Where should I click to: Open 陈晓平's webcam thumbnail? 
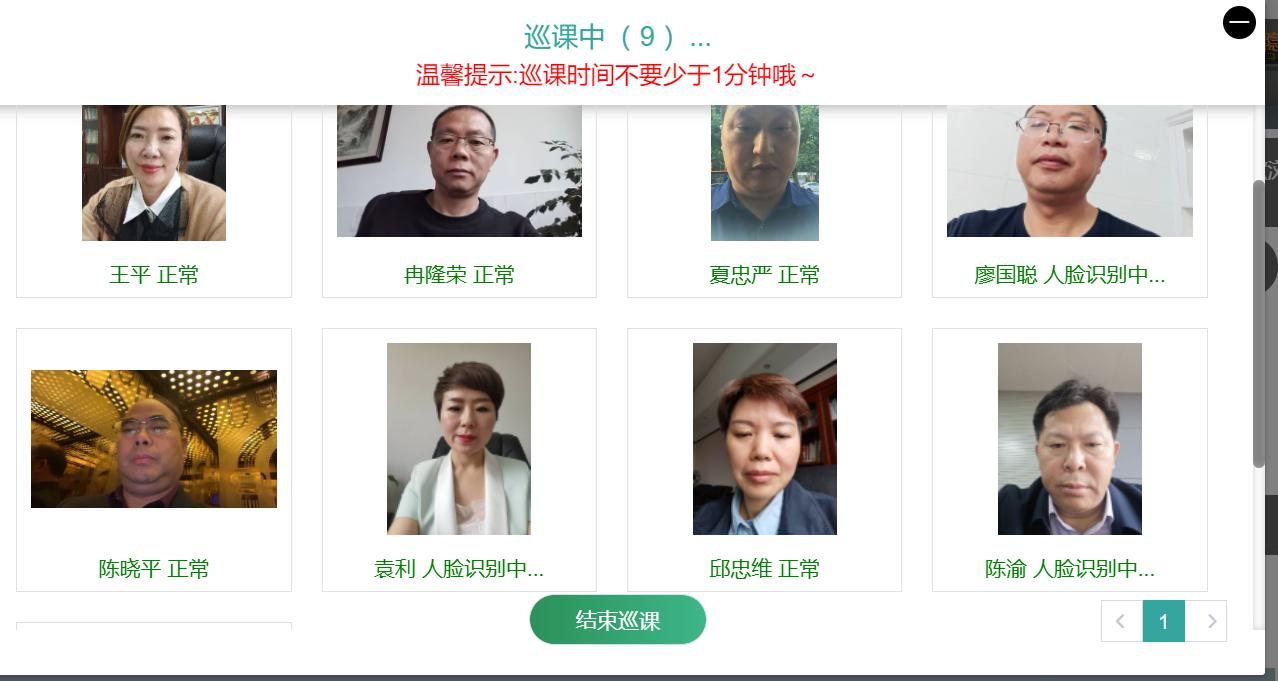coord(154,439)
